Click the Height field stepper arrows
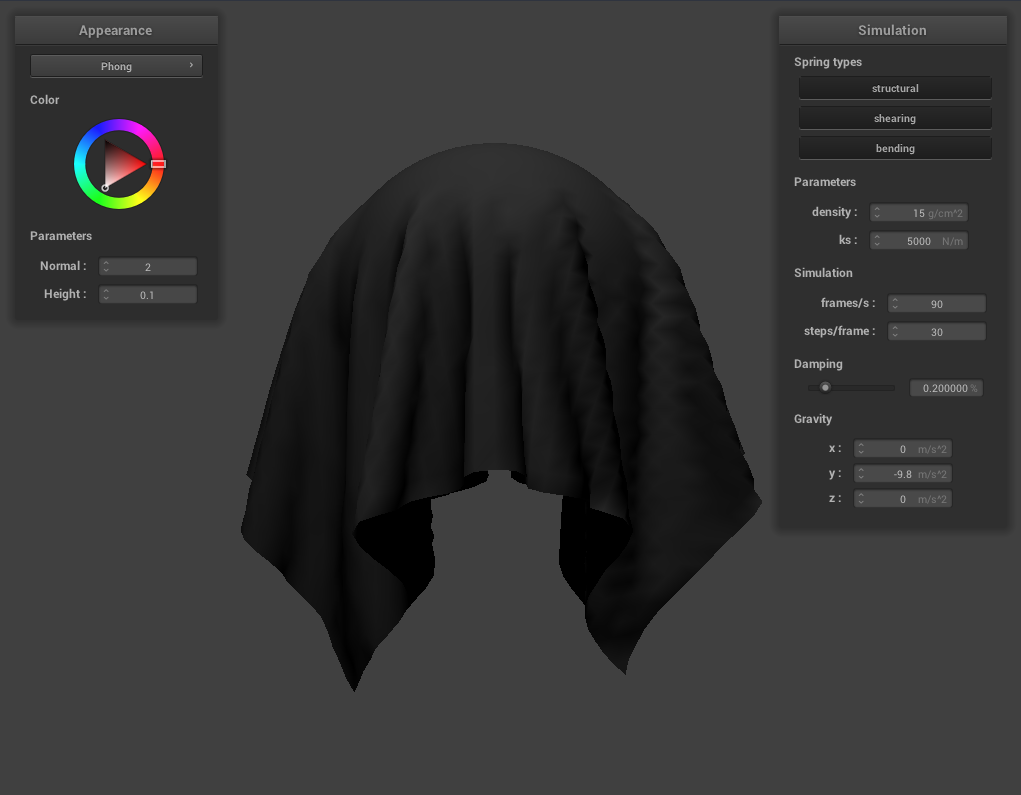 pos(106,295)
